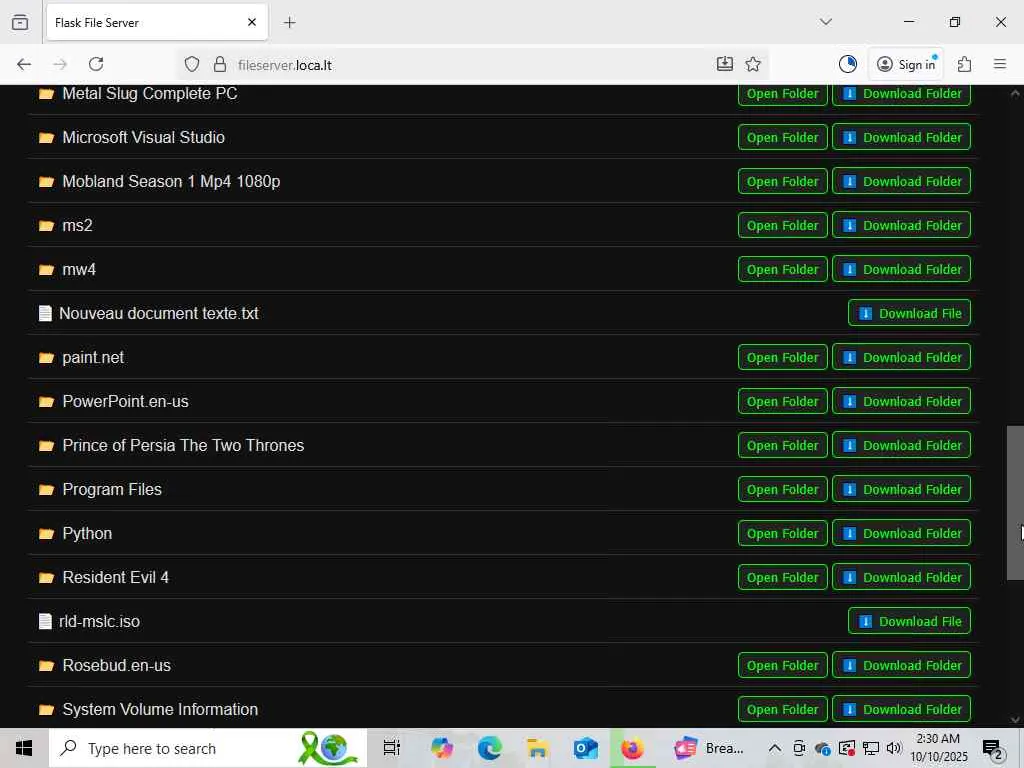The image size is (1024, 768).
Task: Open Folder for ms2
Action: point(782,225)
